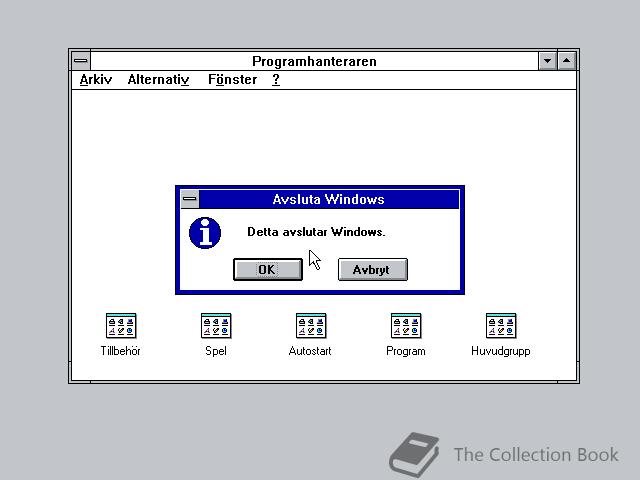Open the Tillbehör program group icon
Image resolution: width=640 pixels, height=480 pixels.
(121, 326)
